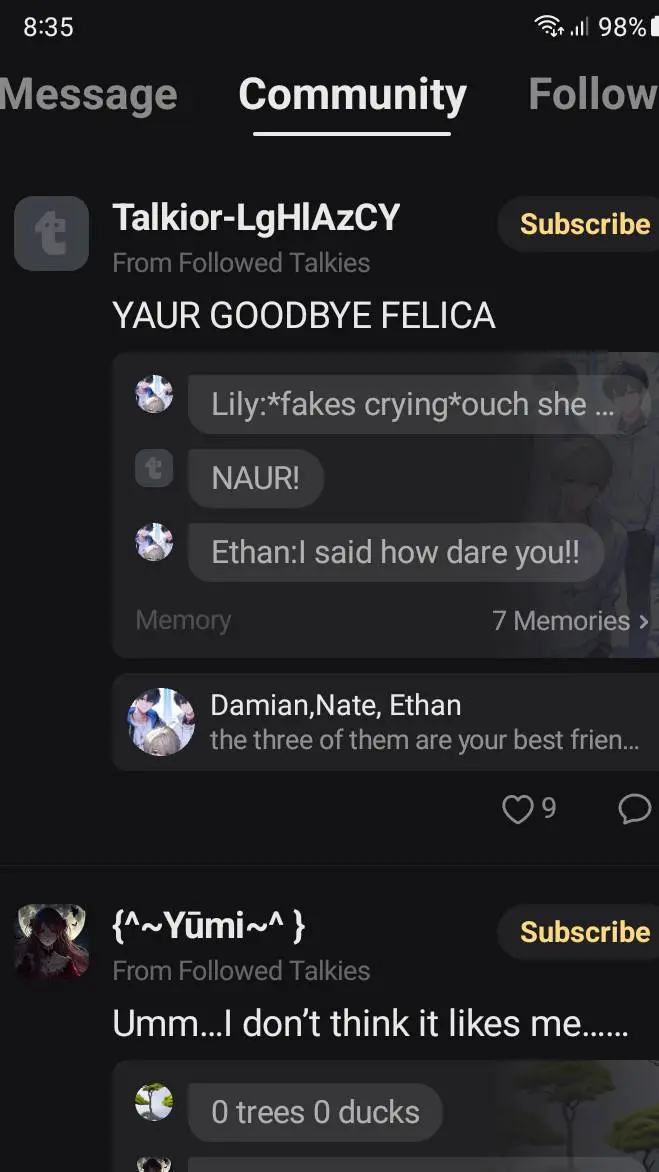Open the Ethan: I said how dare you message
The height and width of the screenshot is (1172, 659).
point(395,552)
